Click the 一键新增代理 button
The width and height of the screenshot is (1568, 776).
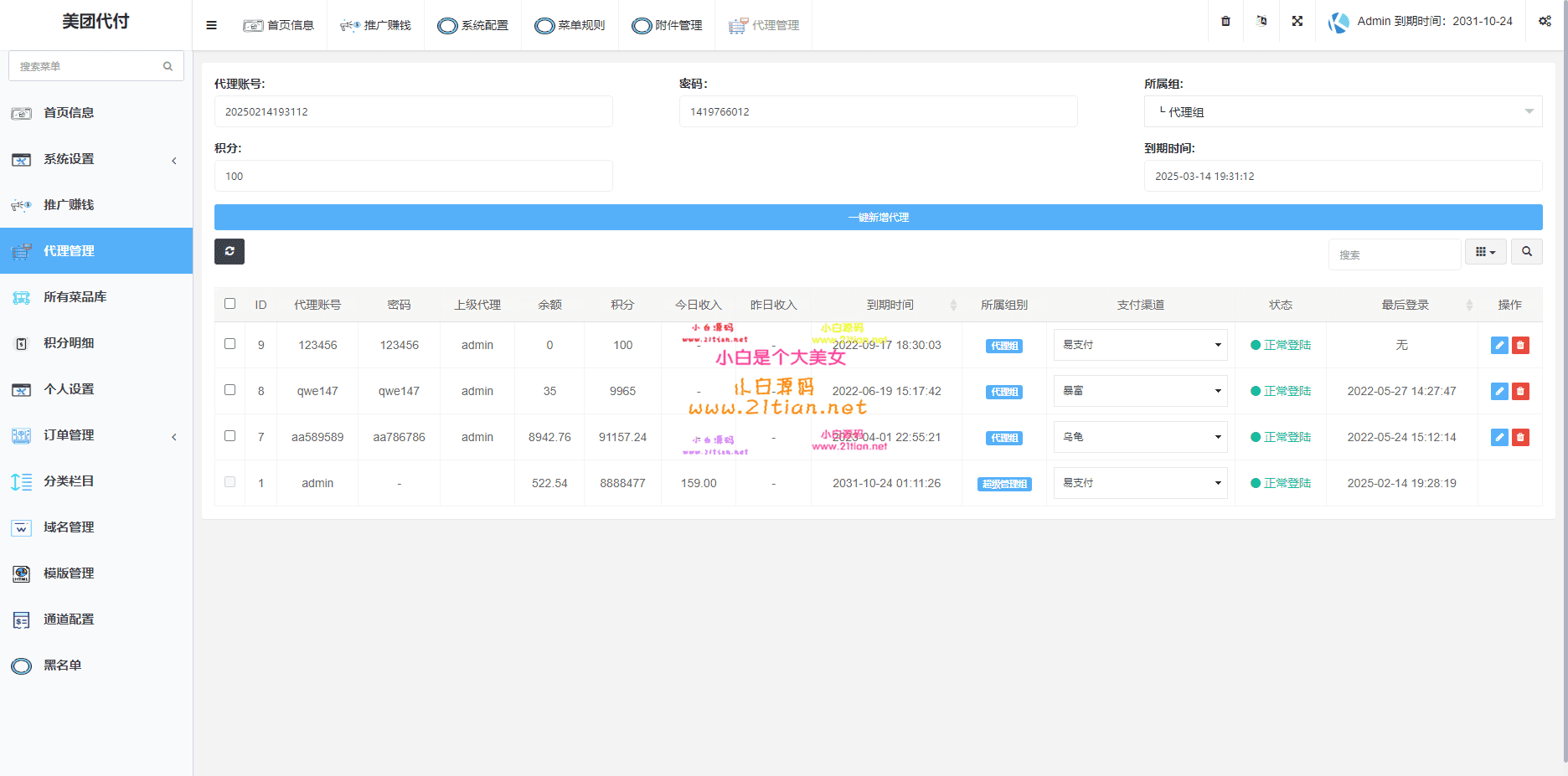click(x=878, y=216)
